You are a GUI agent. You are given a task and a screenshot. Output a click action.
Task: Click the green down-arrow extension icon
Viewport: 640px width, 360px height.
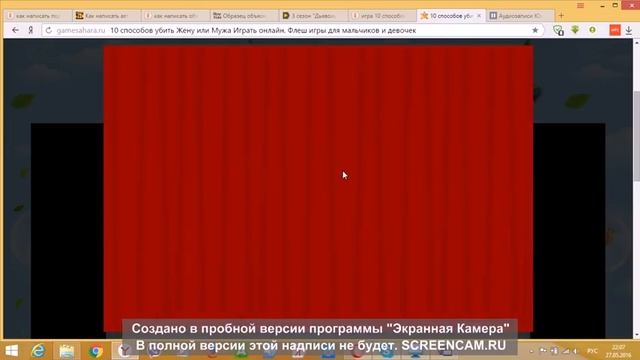[575, 30]
